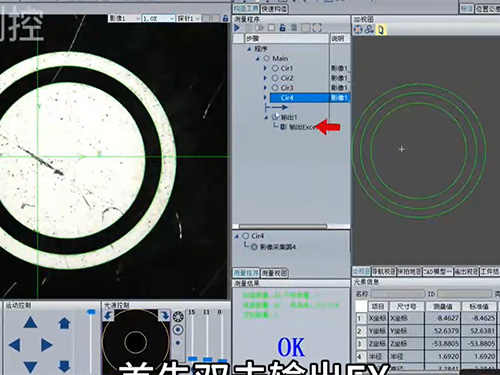Open the CAD模型 tab

[438, 272]
